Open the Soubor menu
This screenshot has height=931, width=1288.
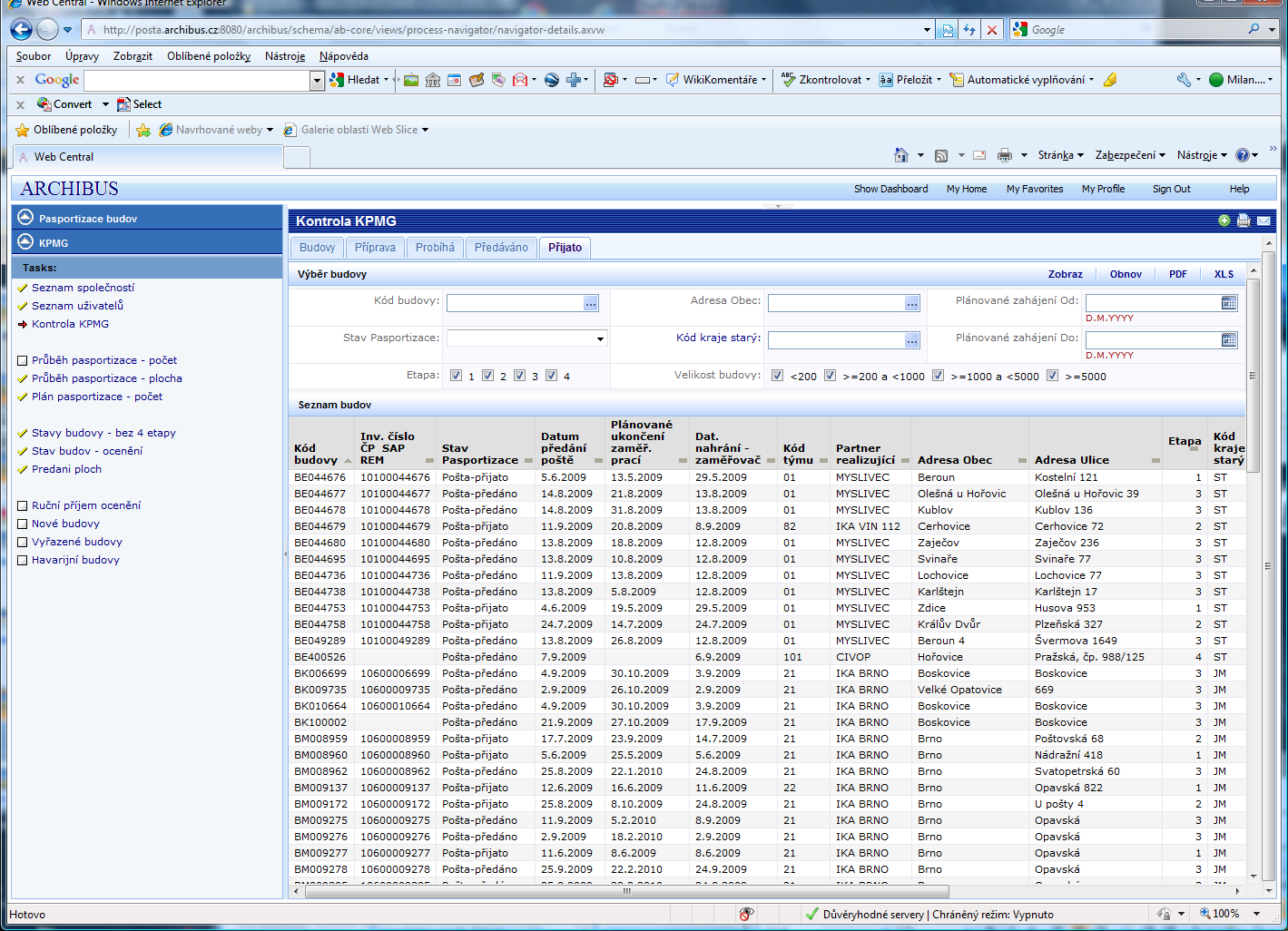(34, 56)
